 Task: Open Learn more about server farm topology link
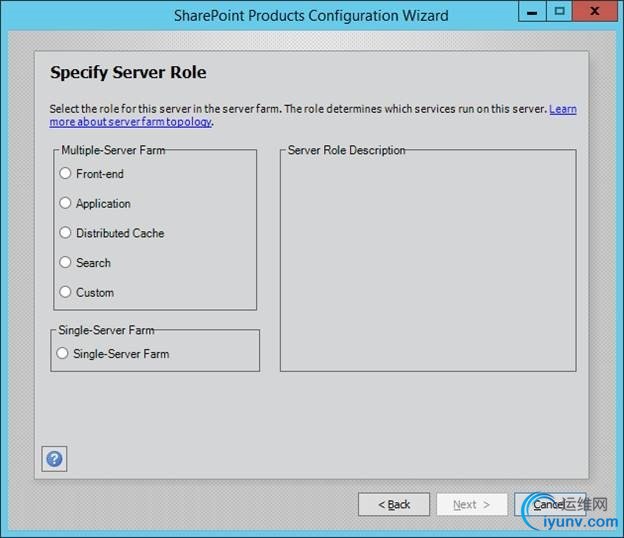click(x=131, y=122)
